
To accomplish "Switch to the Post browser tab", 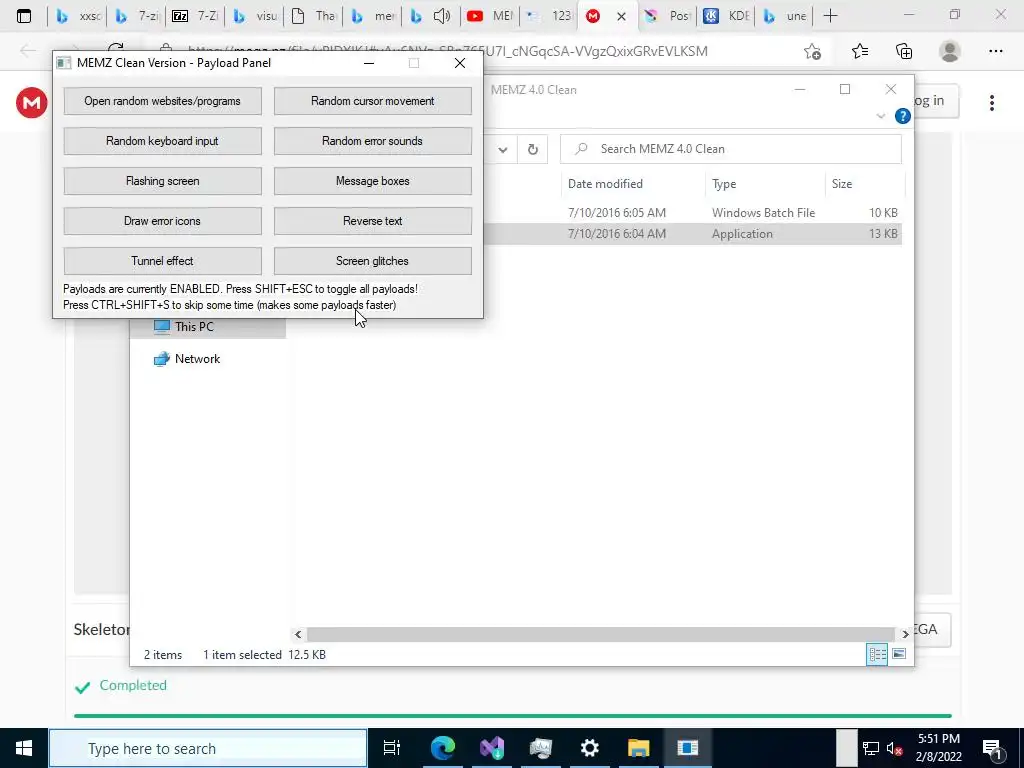I will (667, 16).
